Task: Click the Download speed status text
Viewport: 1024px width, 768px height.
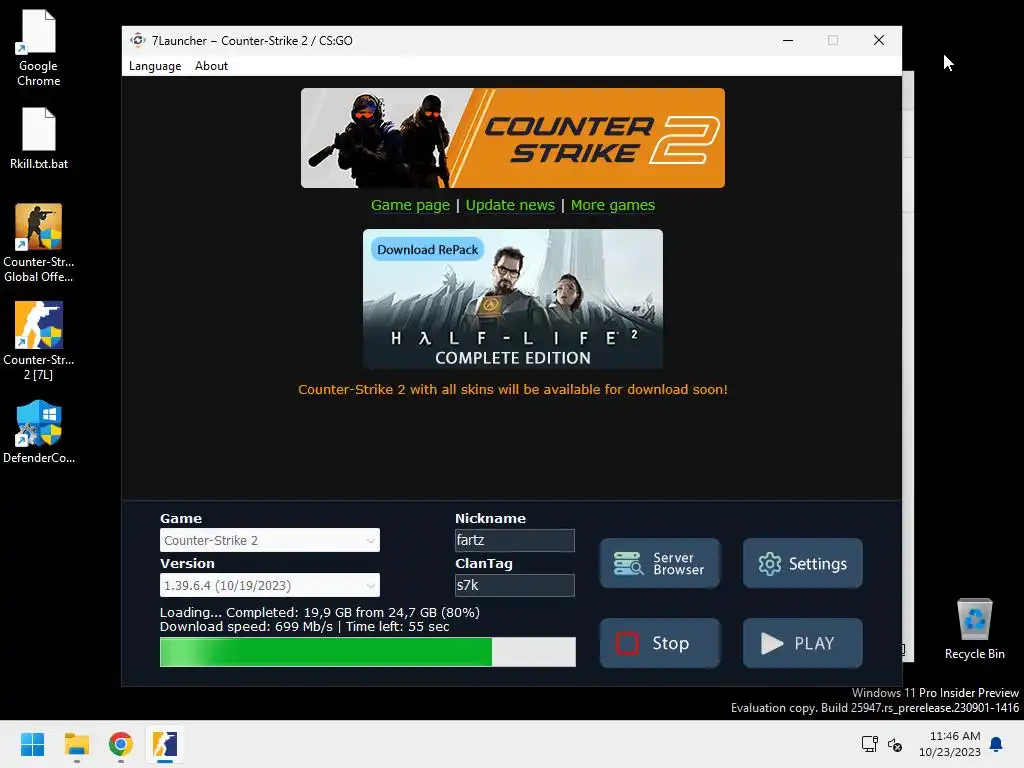Action: pos(304,627)
